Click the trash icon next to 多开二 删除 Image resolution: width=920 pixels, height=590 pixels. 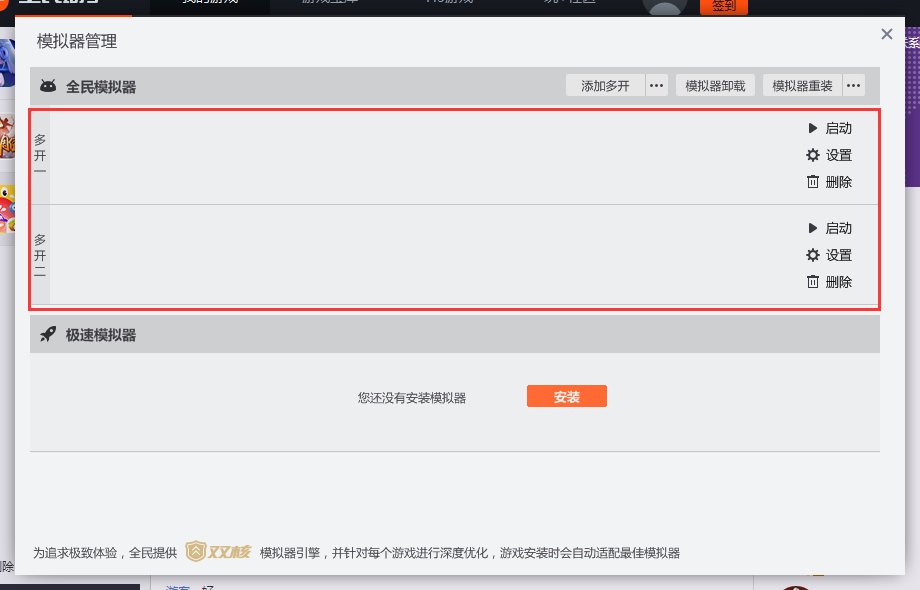click(x=813, y=282)
